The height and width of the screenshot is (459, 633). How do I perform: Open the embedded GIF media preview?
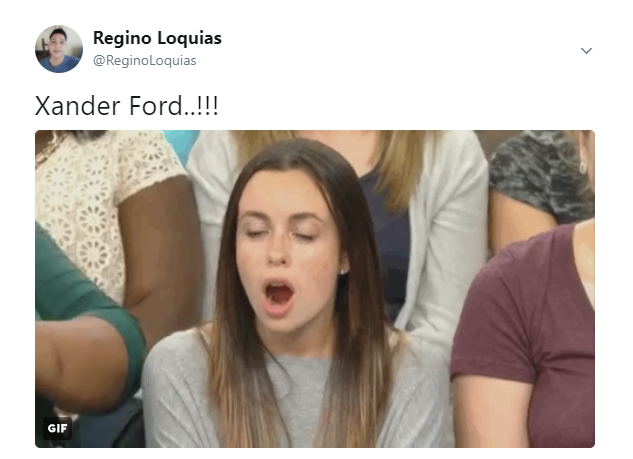(x=315, y=289)
